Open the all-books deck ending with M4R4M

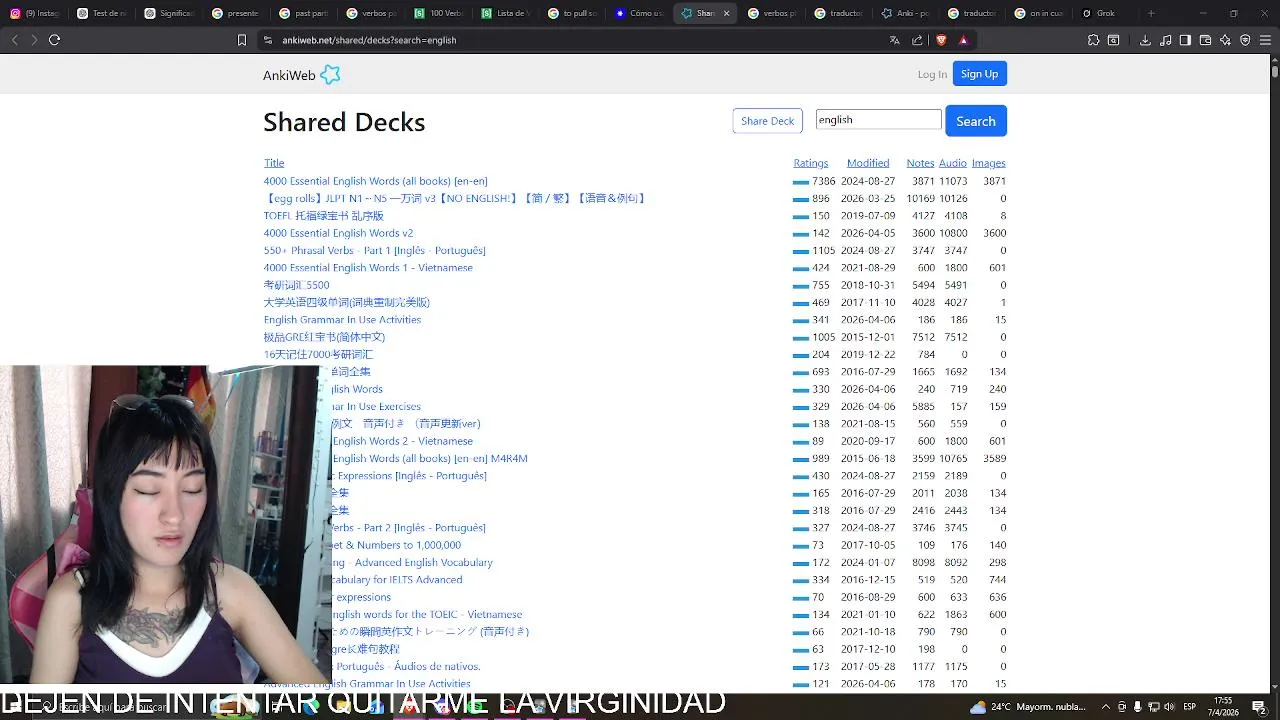click(x=430, y=458)
